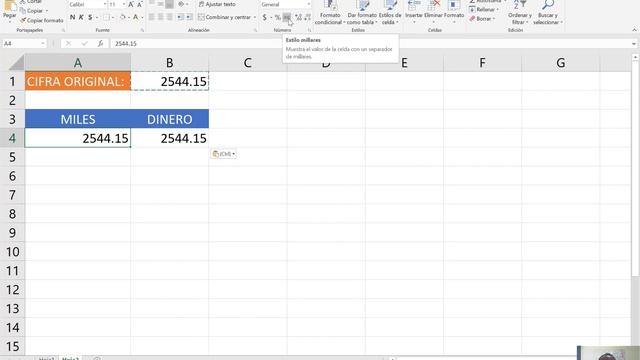Align text left in Alineación group

(151, 17)
